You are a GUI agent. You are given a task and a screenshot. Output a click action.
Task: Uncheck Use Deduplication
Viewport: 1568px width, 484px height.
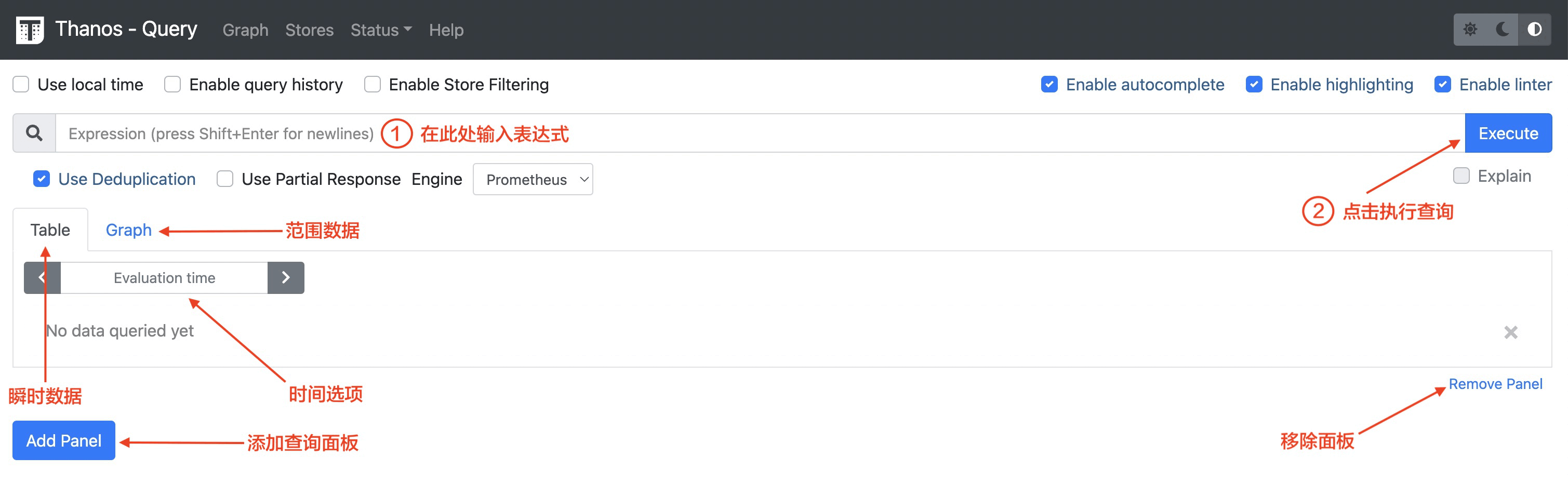(42, 179)
